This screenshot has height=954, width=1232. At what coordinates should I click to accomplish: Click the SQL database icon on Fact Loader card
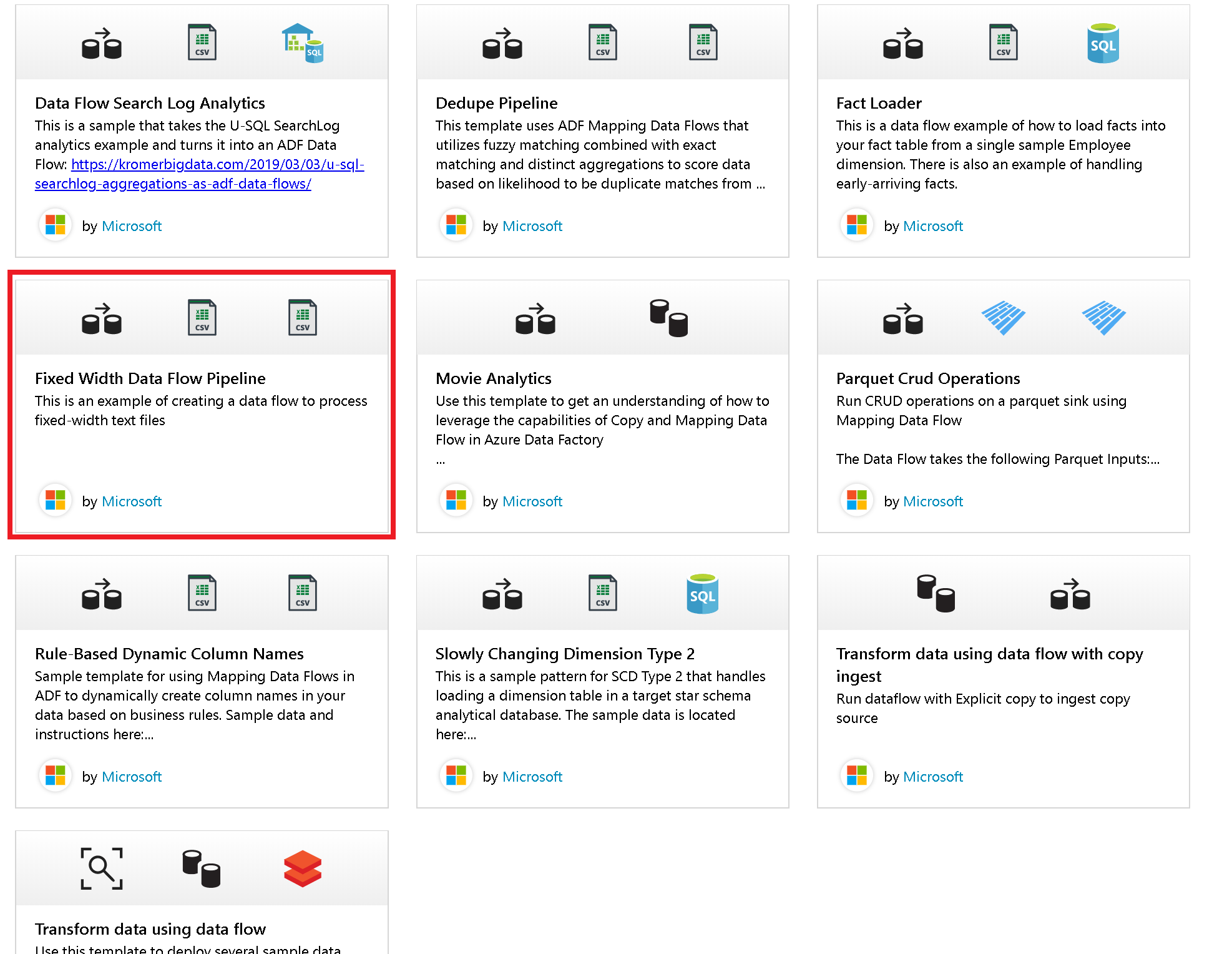pyautogui.click(x=1103, y=43)
